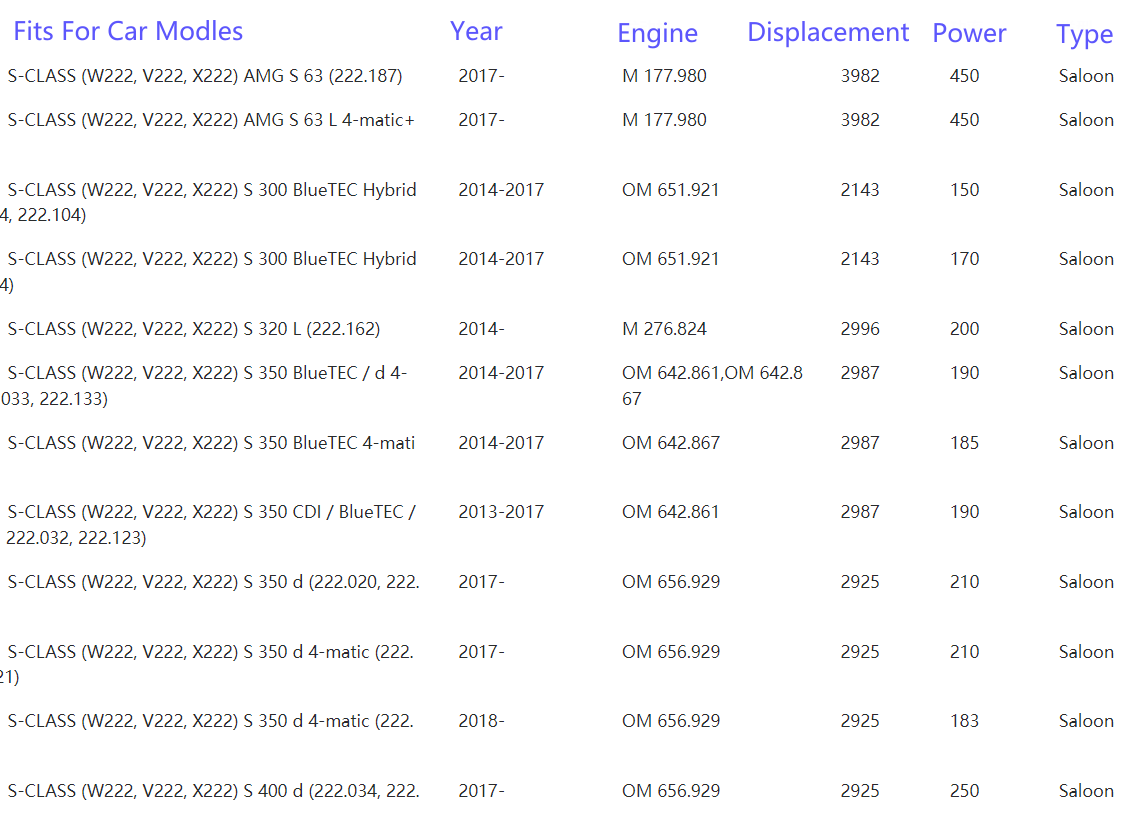Click the power value 185
The height and width of the screenshot is (818, 1138).
[x=964, y=443]
